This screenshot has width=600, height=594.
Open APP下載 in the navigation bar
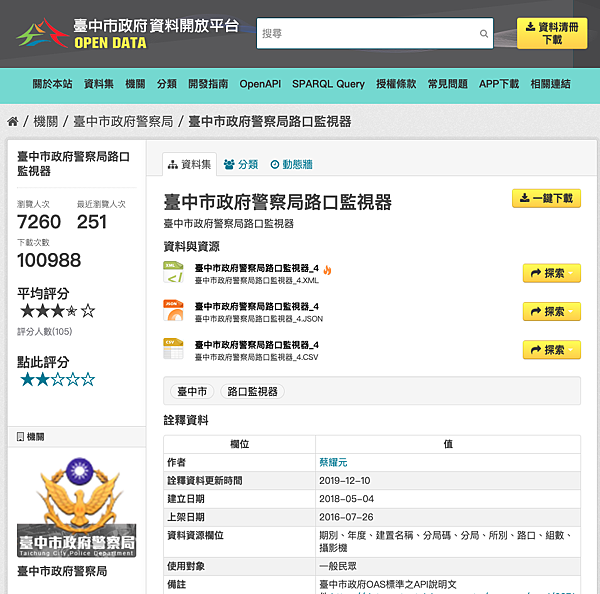499,84
